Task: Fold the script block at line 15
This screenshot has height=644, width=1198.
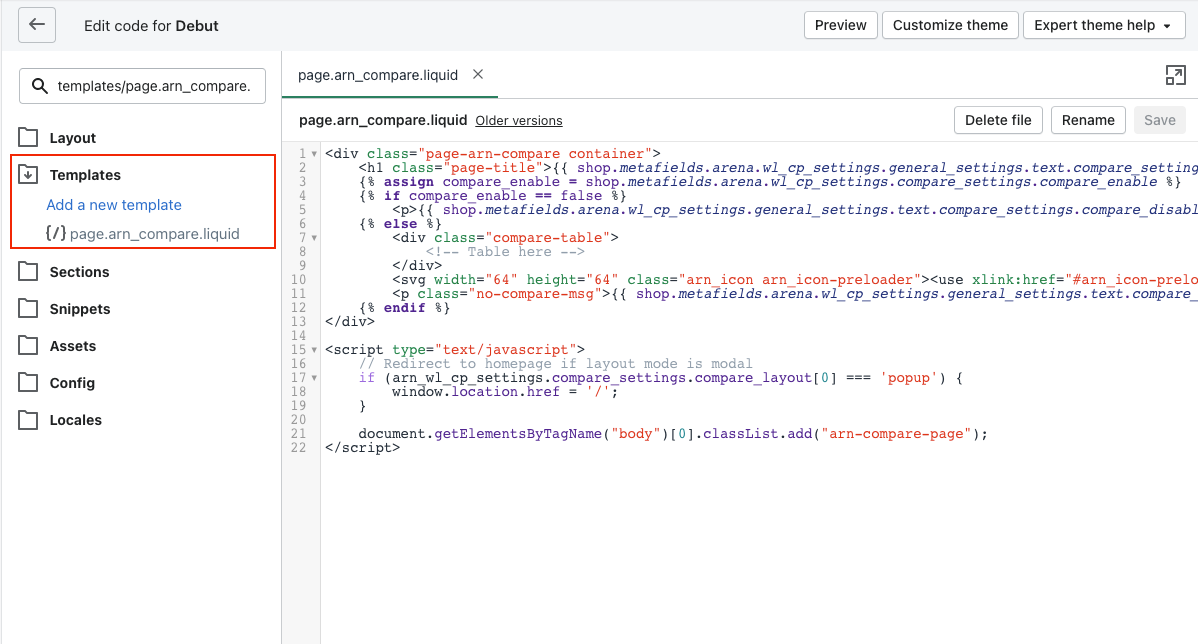Action: 314,350
